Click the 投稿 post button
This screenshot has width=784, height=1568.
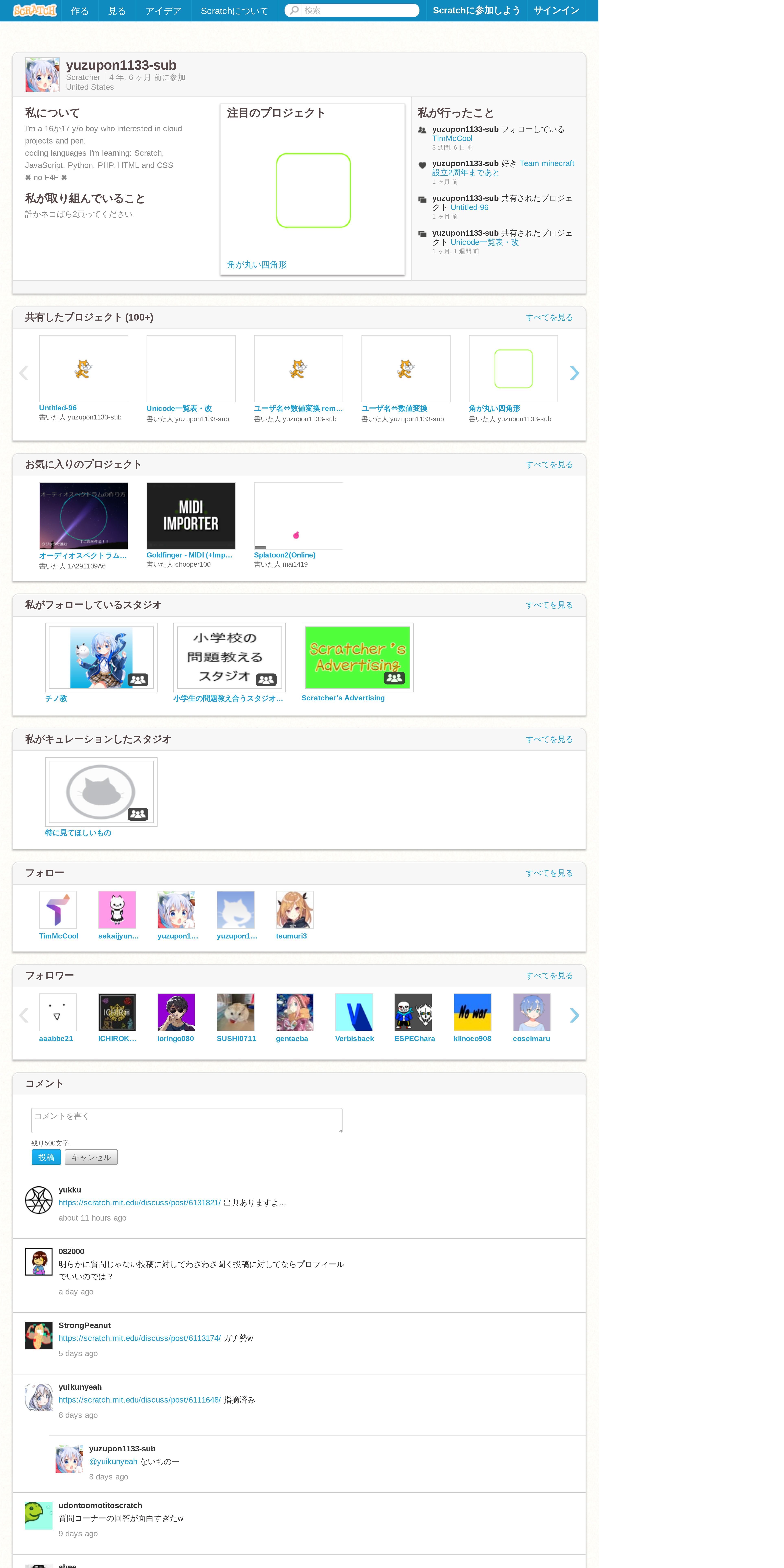point(46,1157)
